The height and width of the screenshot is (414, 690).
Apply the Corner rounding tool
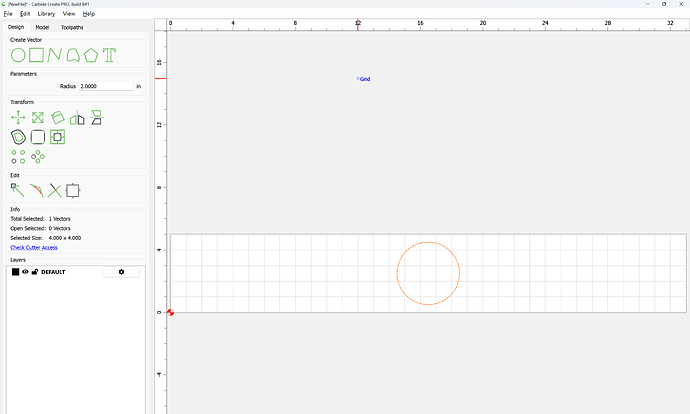pyautogui.click(x=38, y=137)
